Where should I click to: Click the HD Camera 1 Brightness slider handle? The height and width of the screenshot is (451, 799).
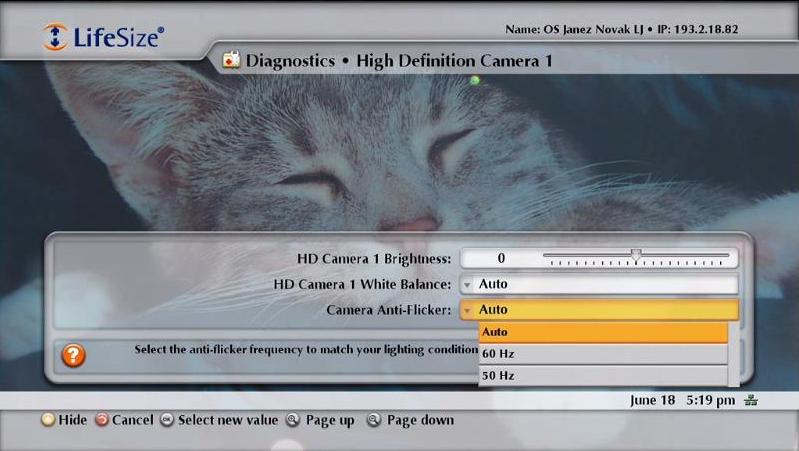pyautogui.click(x=635, y=255)
